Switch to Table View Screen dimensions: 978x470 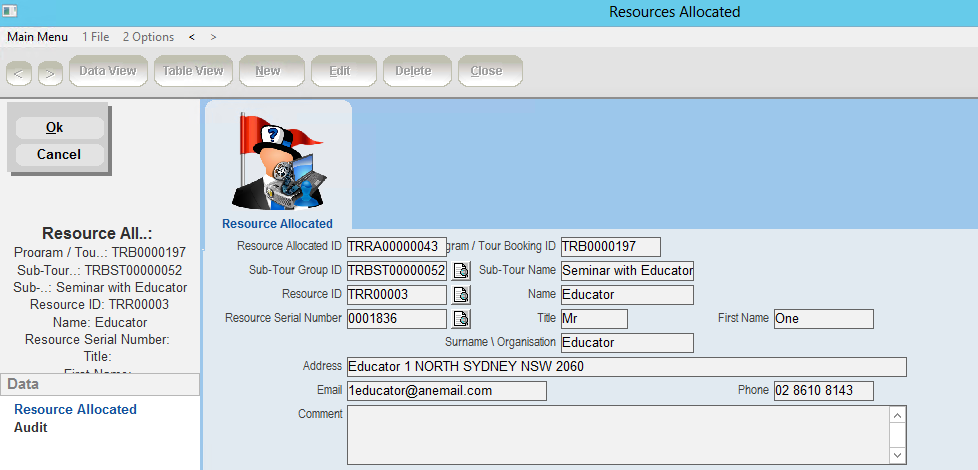point(193,71)
